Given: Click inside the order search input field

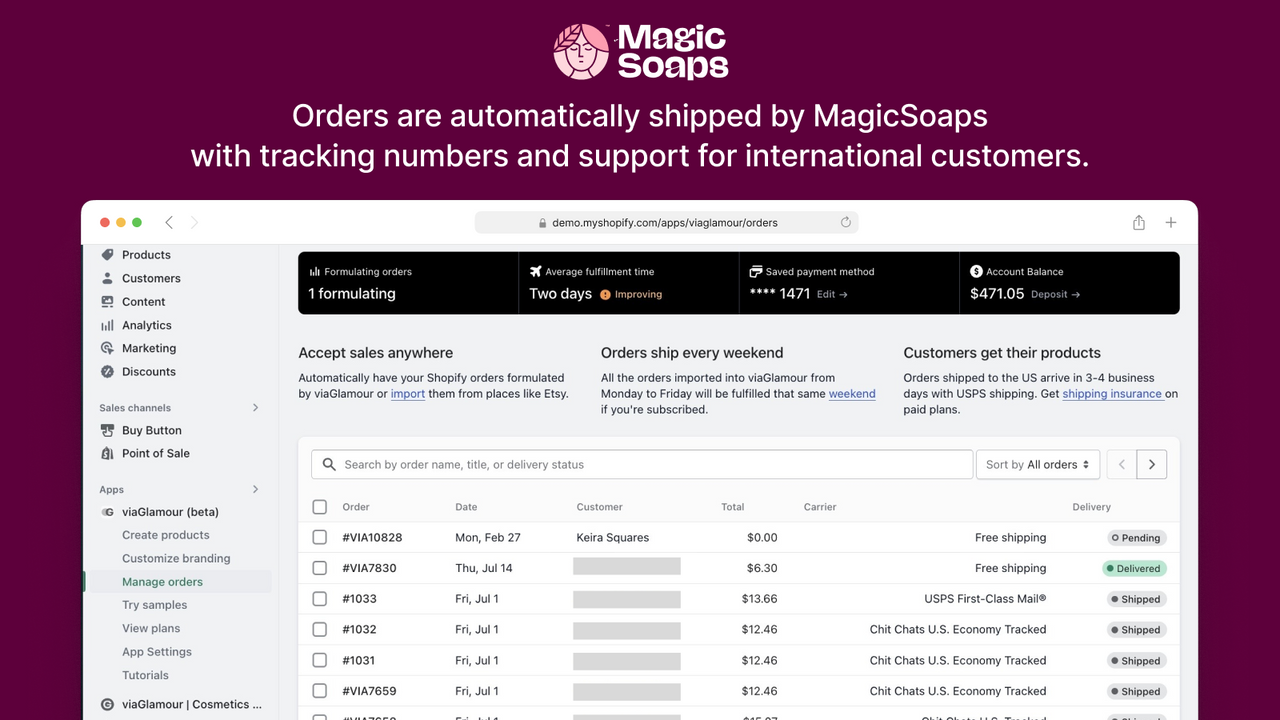Looking at the screenshot, I should point(600,464).
